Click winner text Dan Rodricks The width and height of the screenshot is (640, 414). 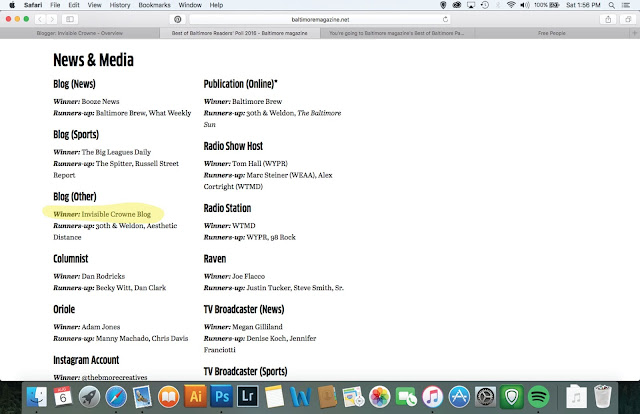[x=103, y=276]
